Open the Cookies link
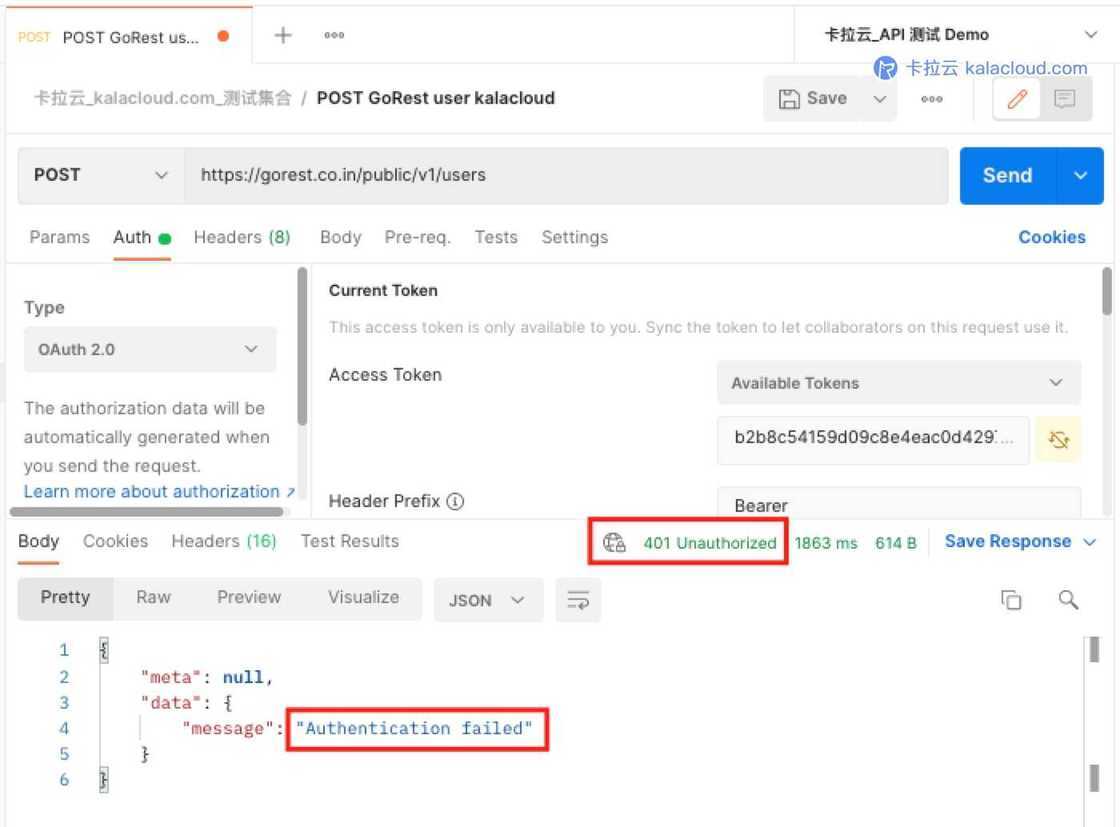The image size is (1120, 827). (1051, 237)
